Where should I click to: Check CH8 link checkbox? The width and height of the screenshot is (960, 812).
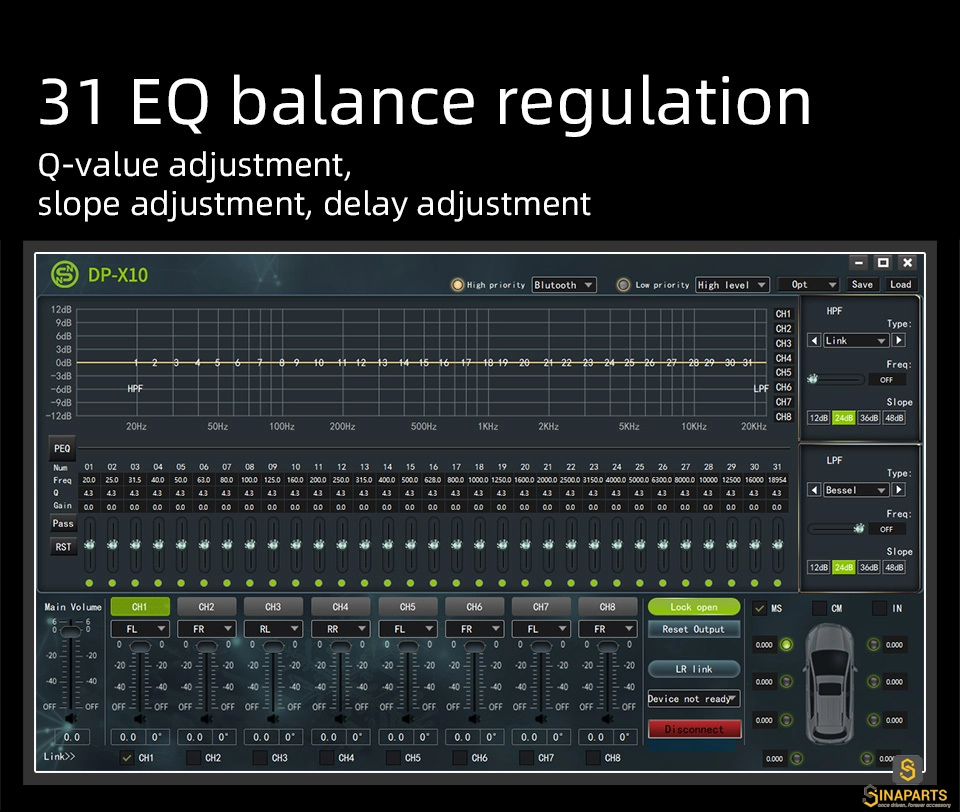593,757
